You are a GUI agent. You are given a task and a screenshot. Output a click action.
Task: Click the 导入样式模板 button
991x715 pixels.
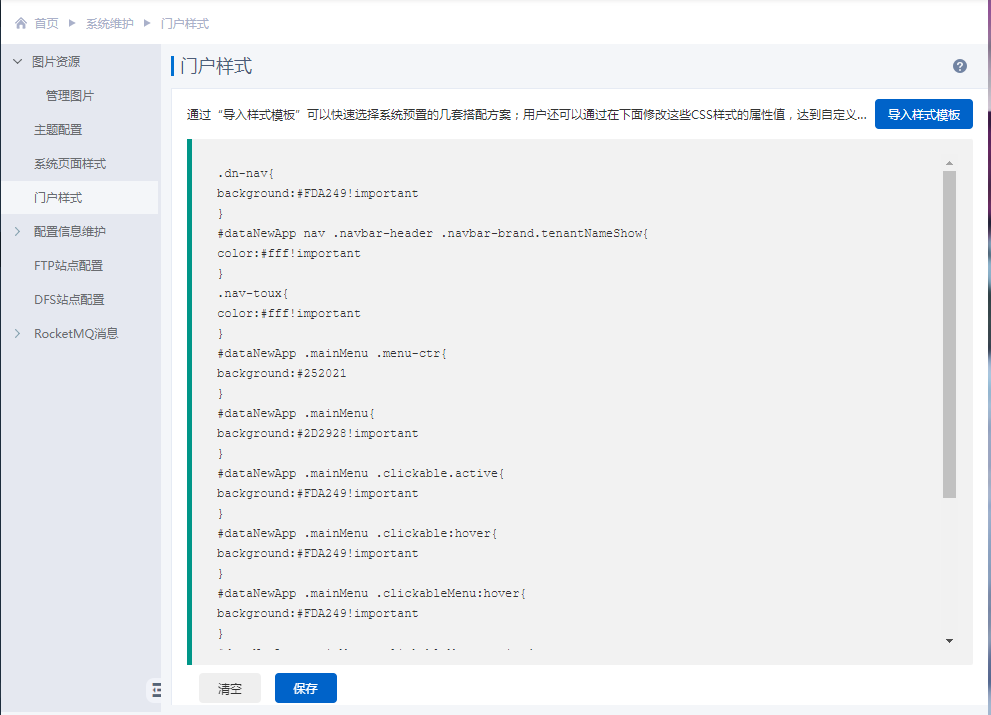point(923,114)
